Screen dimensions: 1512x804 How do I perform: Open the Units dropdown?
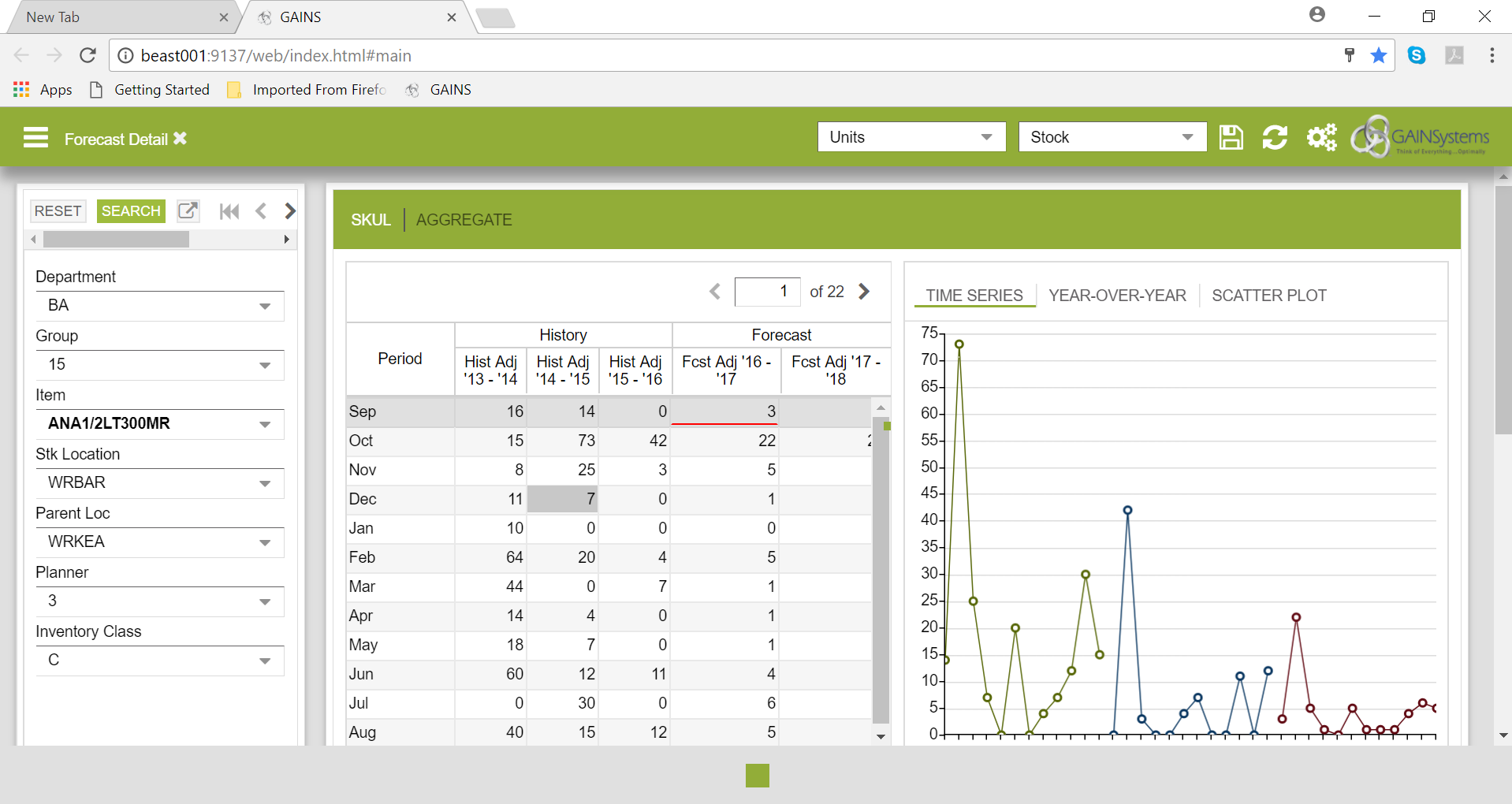pos(911,137)
